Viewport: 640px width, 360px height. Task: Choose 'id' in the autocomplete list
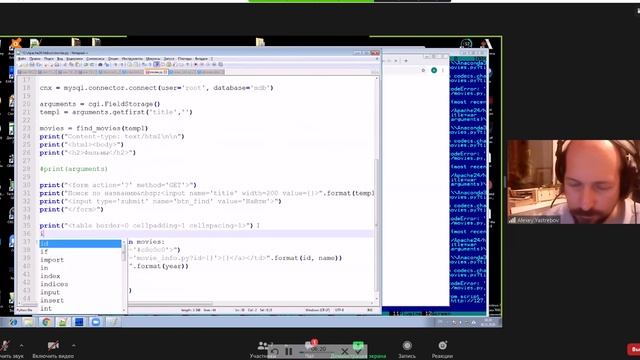point(80,244)
